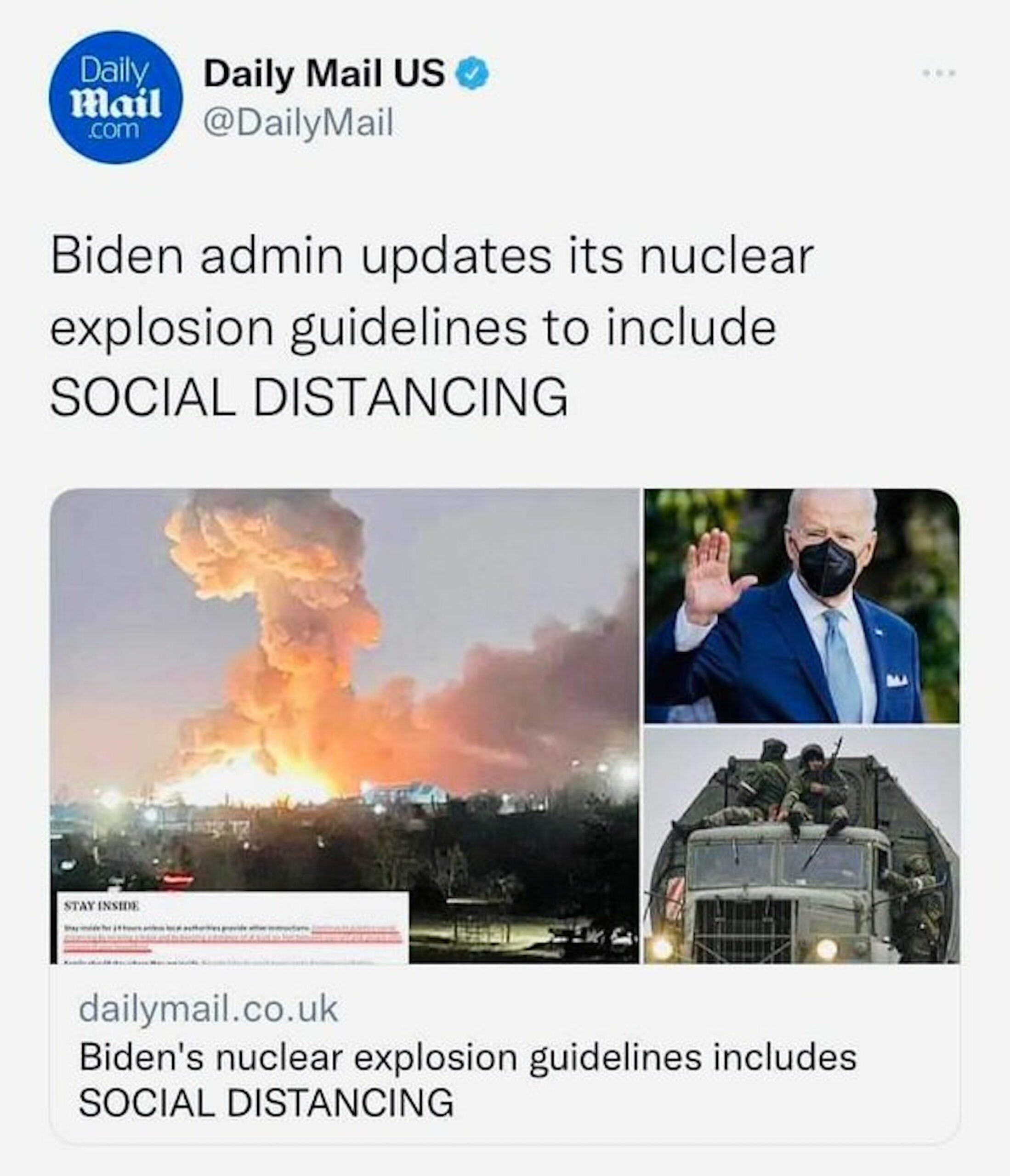Click the truck's lit right headlight
Image resolution: width=1010 pixels, height=1176 pixels.
(x=826, y=949)
